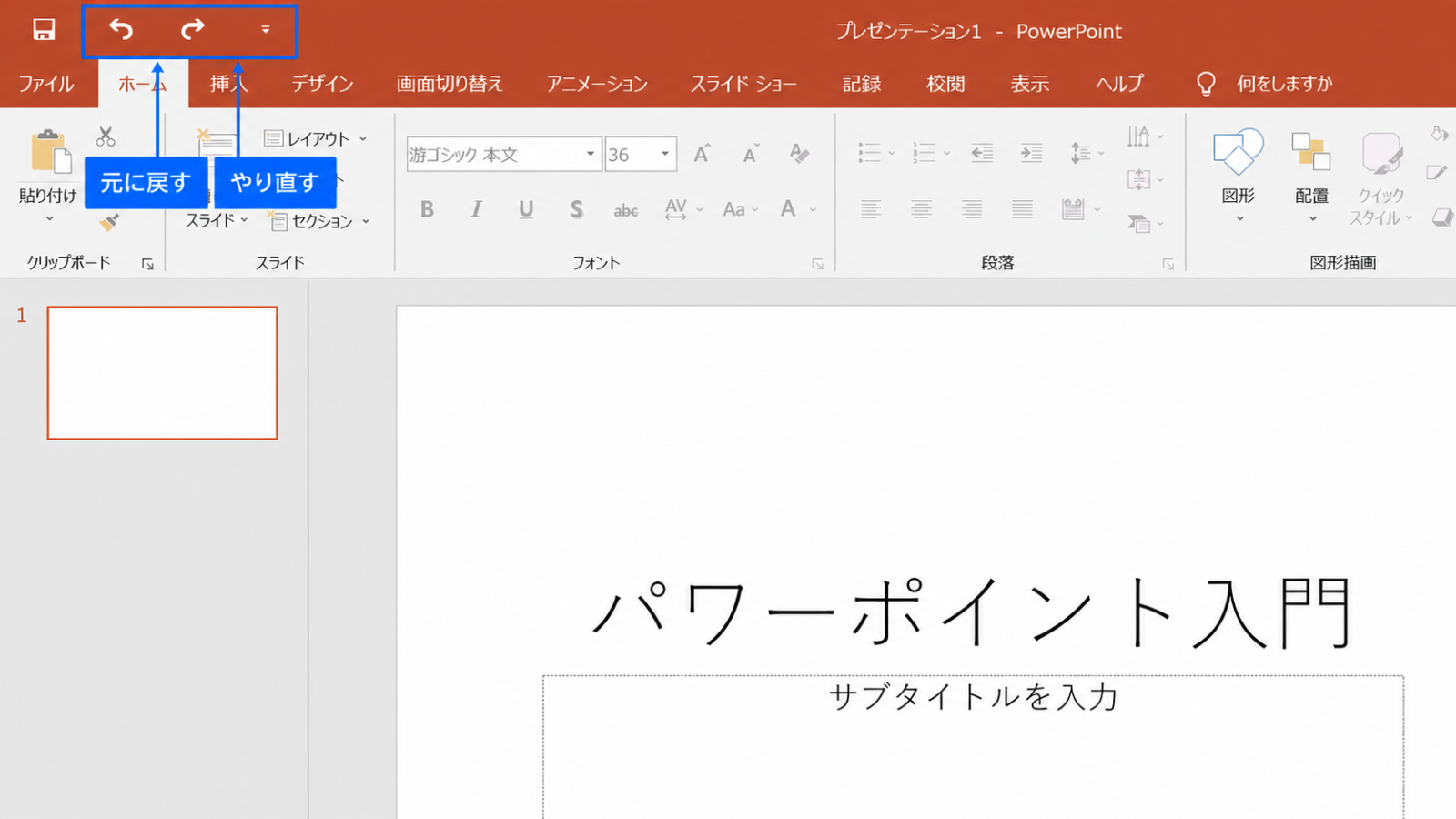The height and width of the screenshot is (819, 1456).
Task: Expand the 貼り付け options arrow
Action: 49,218
